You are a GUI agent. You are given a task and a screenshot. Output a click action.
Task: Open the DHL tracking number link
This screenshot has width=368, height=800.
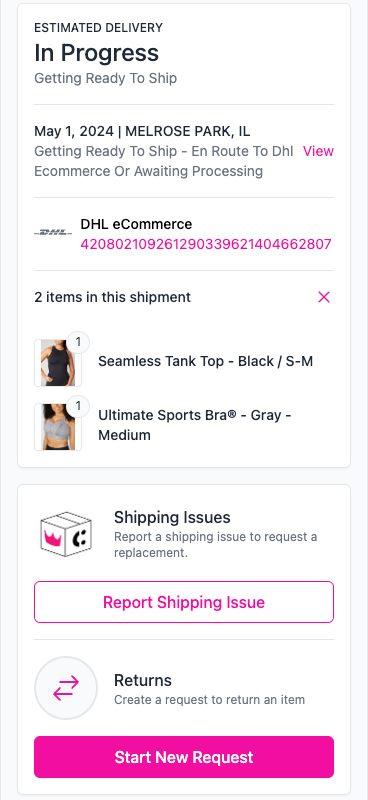click(x=206, y=244)
